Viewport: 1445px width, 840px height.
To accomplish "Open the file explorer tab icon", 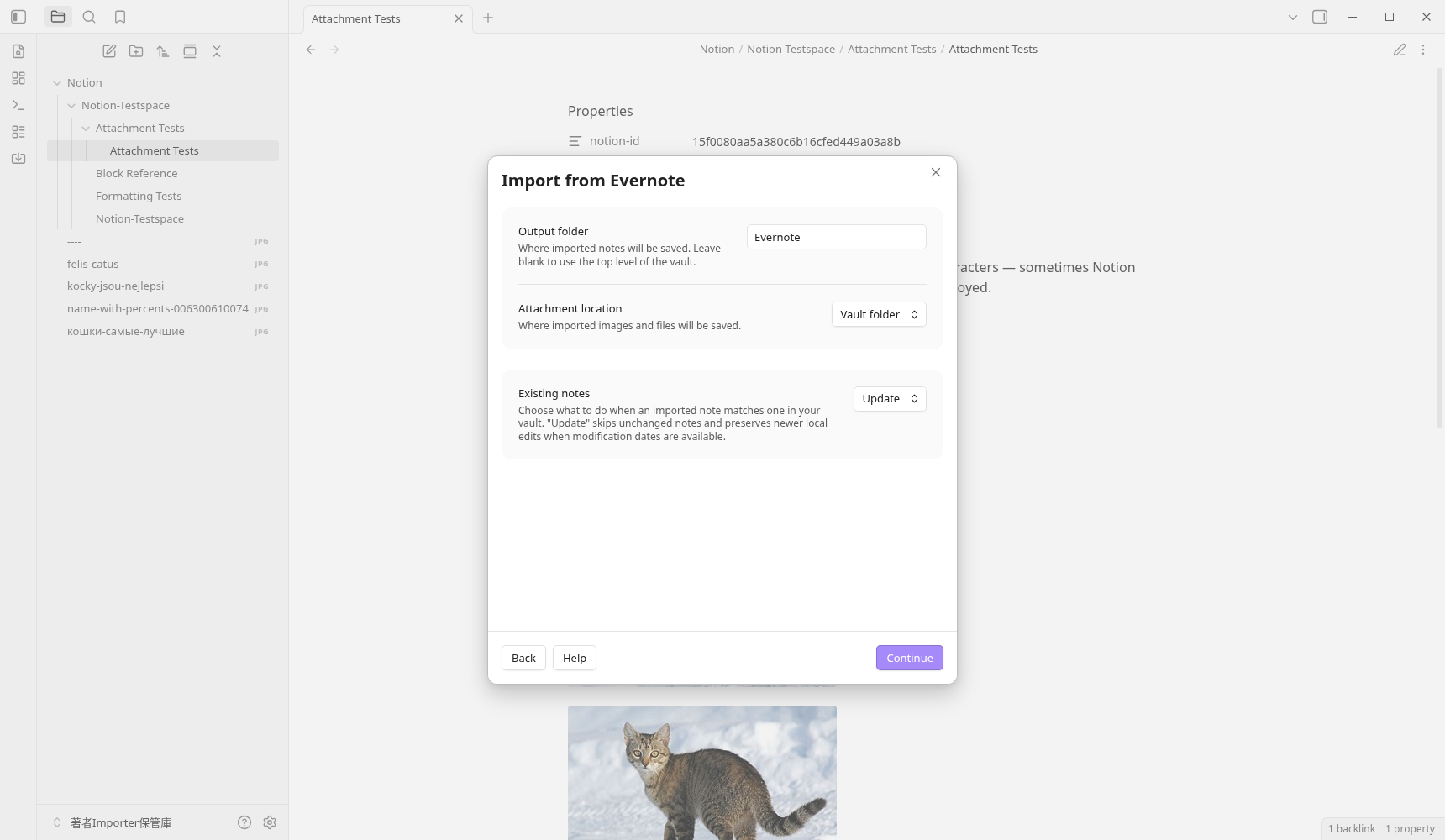I will point(58,17).
